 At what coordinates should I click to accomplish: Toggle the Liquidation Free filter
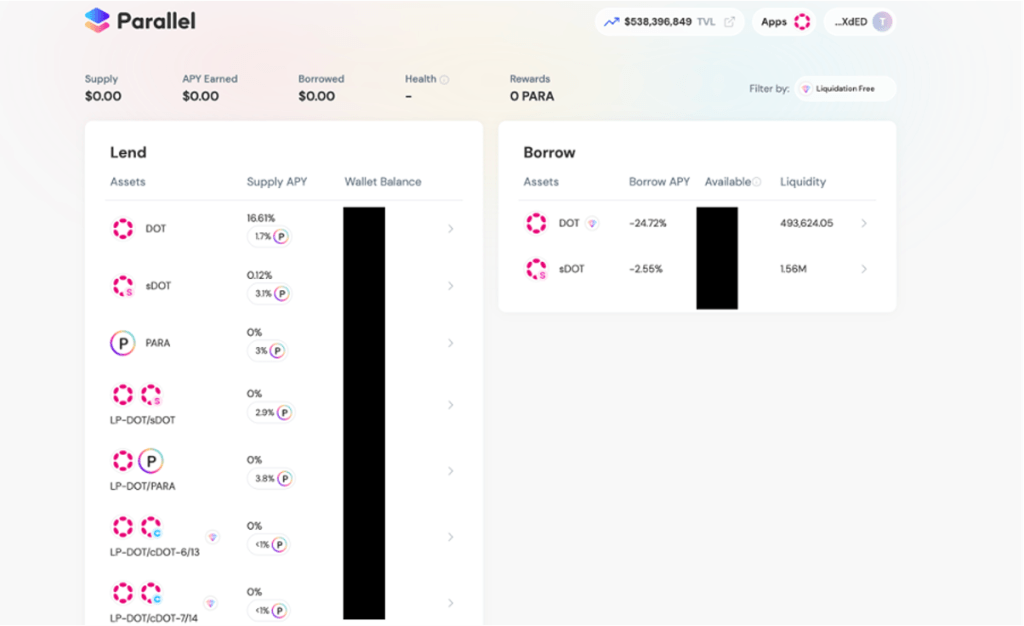point(844,89)
